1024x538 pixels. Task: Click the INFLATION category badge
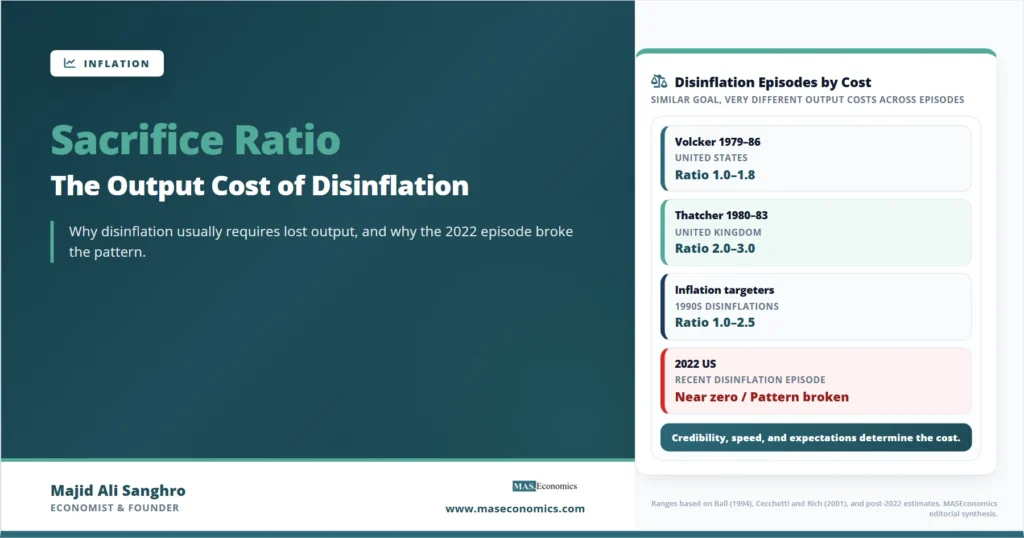click(x=107, y=63)
